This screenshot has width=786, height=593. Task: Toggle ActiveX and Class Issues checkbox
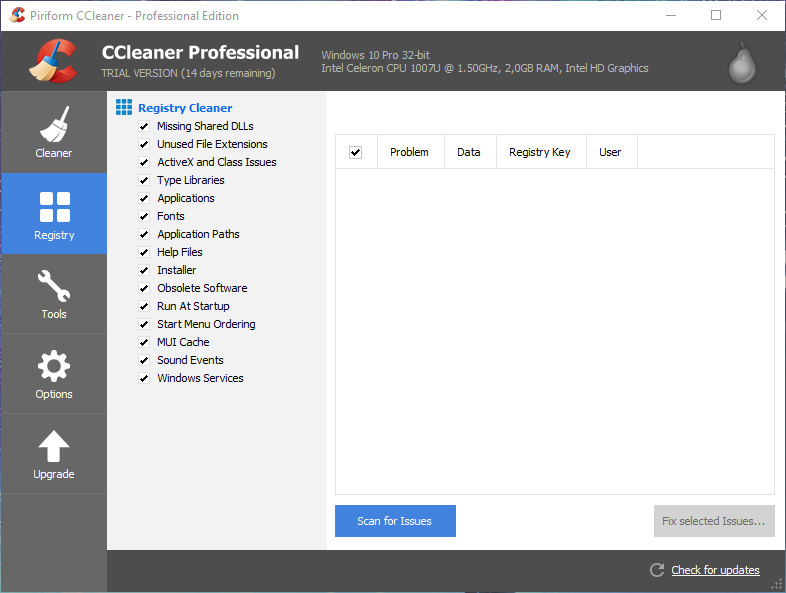144,162
